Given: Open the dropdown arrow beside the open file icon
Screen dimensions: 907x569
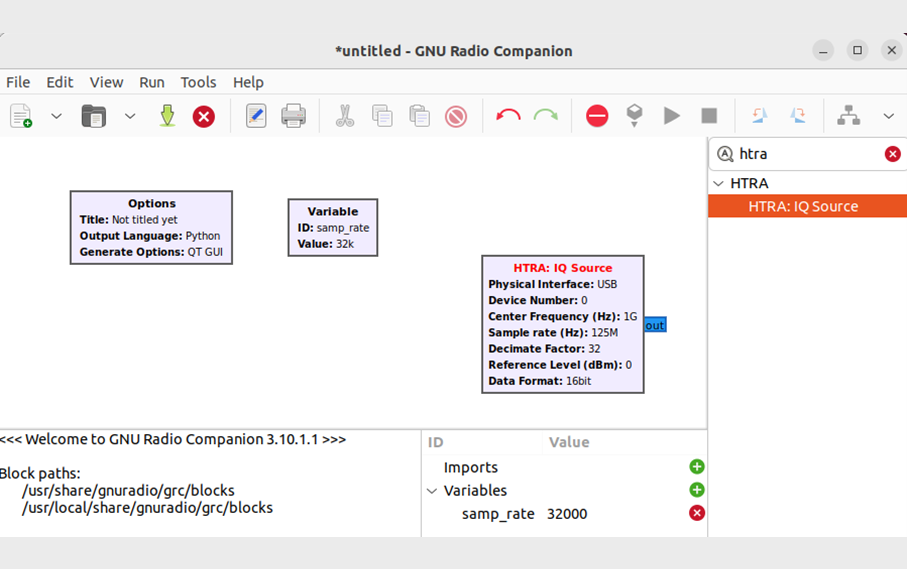Looking at the screenshot, I should click(x=130, y=116).
